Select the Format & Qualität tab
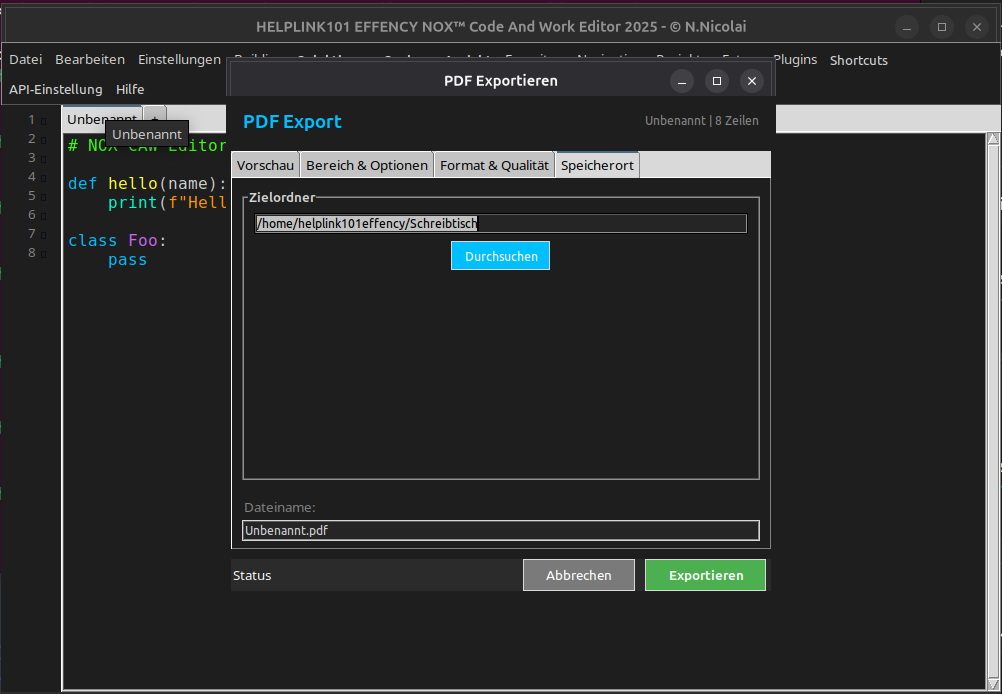The width and height of the screenshot is (1002, 694). click(494, 165)
